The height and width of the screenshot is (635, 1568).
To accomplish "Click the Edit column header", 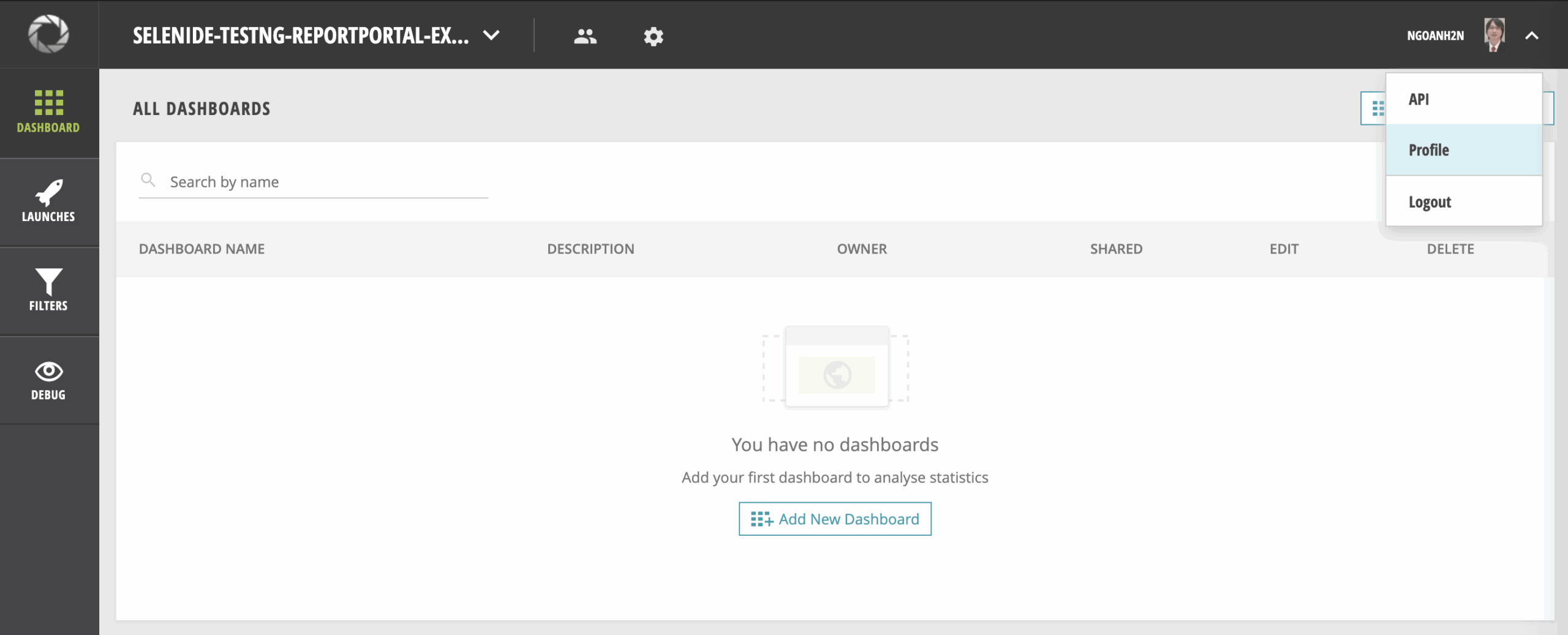I will pyautogui.click(x=1284, y=249).
